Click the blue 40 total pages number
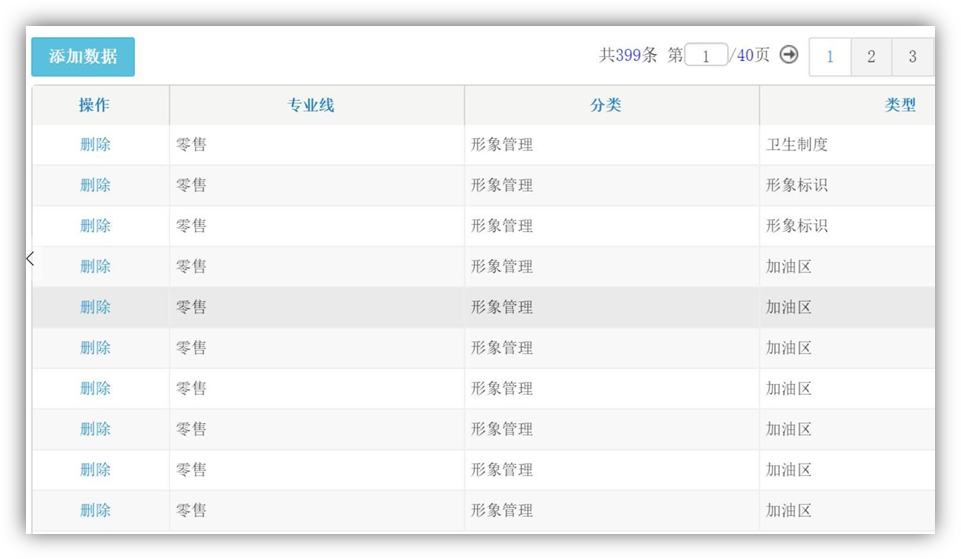Screen dimensions: 961x559 [x=745, y=56]
